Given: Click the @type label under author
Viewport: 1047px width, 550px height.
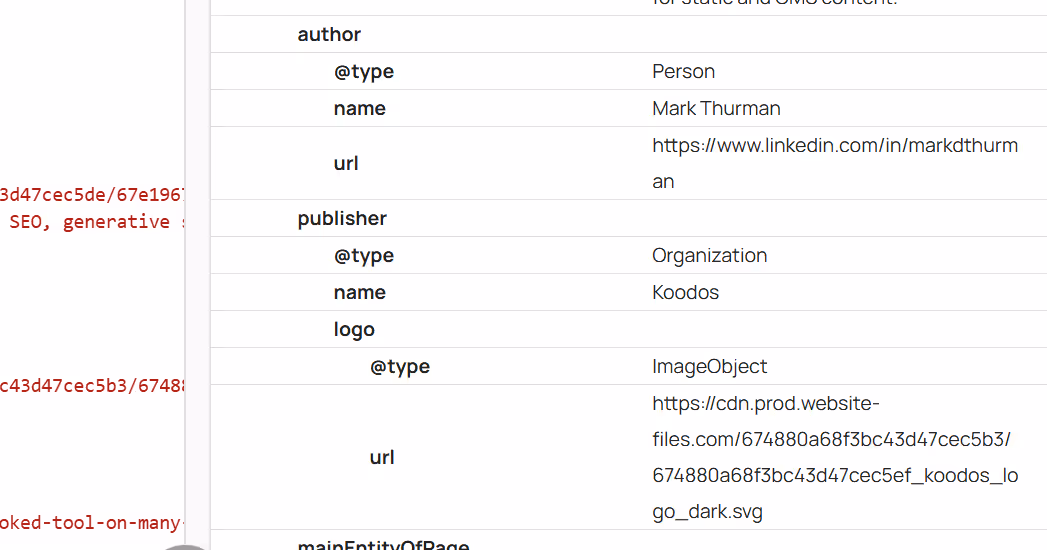Looking at the screenshot, I should click(x=363, y=71).
